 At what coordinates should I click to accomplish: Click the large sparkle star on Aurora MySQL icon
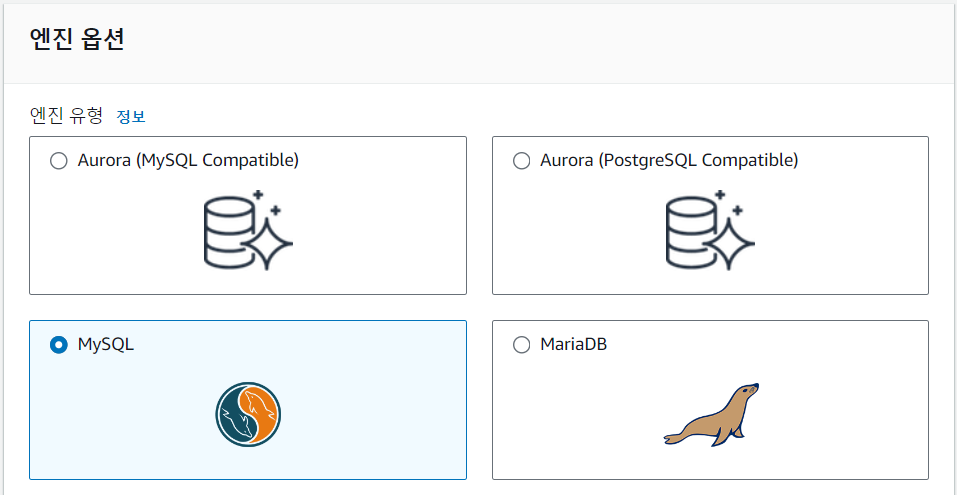pos(267,243)
